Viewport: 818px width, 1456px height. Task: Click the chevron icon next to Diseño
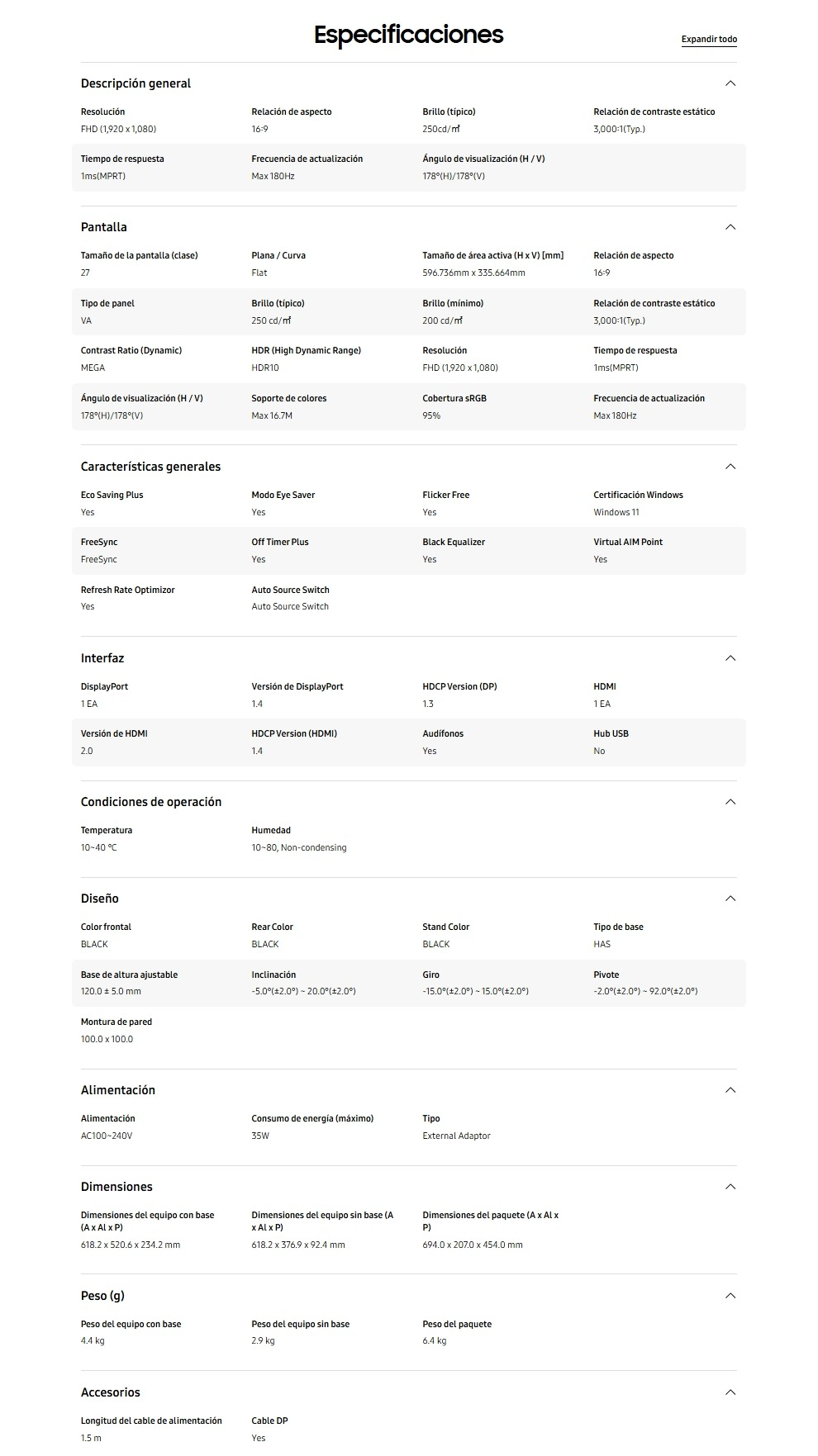[x=730, y=899]
